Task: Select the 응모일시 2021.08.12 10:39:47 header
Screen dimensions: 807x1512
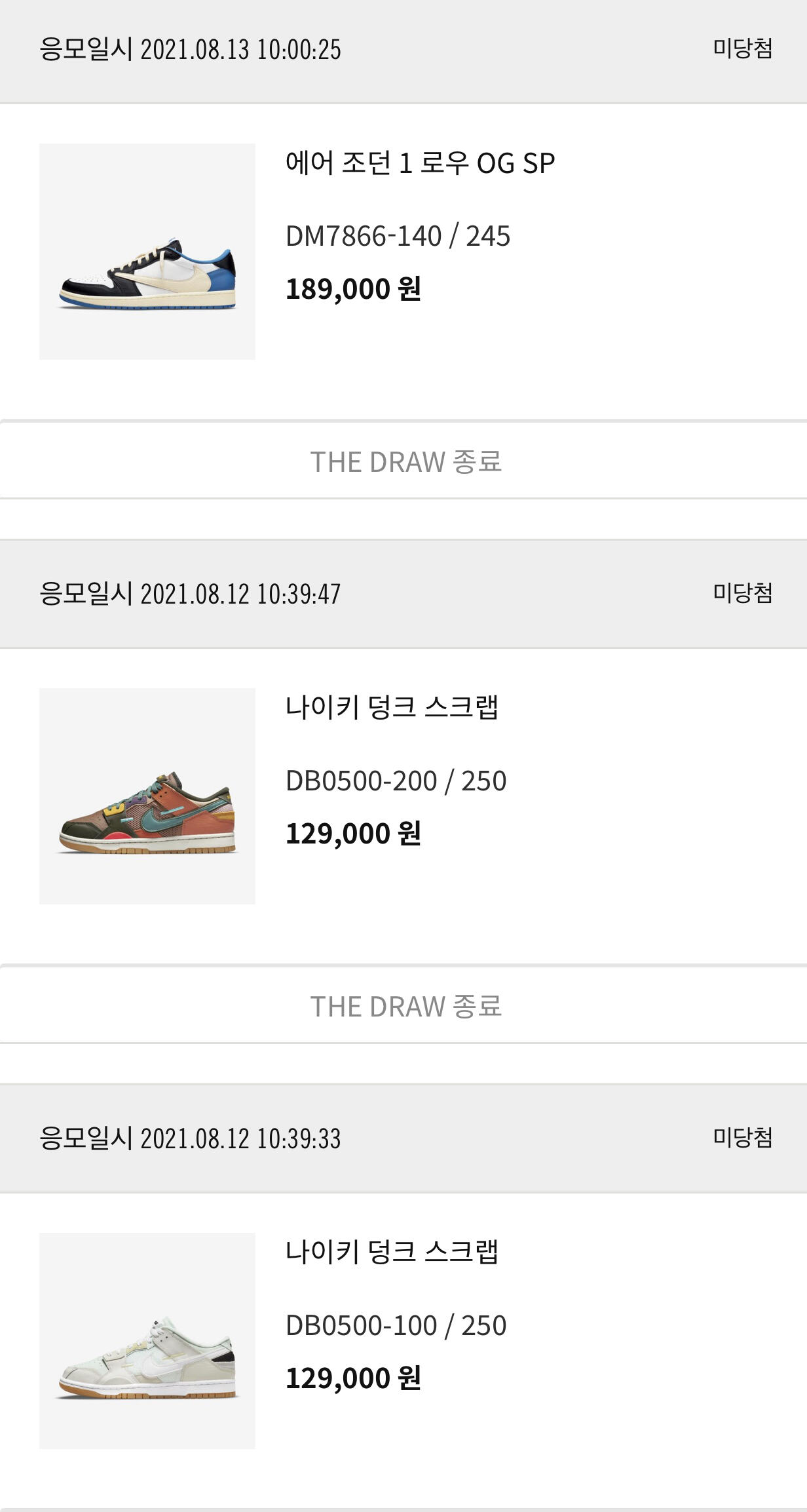Action: click(x=190, y=594)
